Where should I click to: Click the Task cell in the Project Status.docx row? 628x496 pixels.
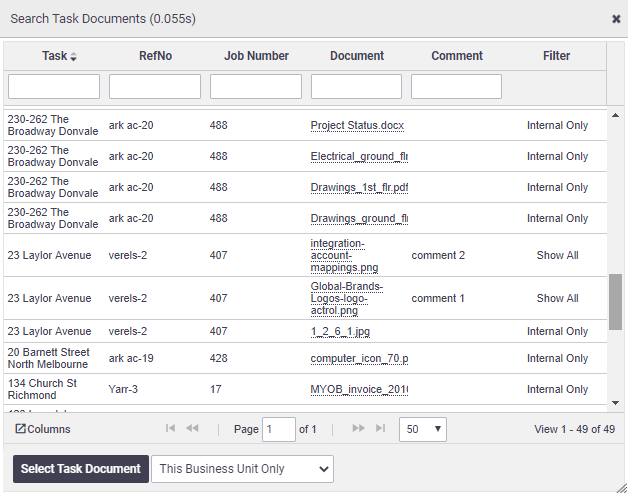pyautogui.click(x=53, y=125)
